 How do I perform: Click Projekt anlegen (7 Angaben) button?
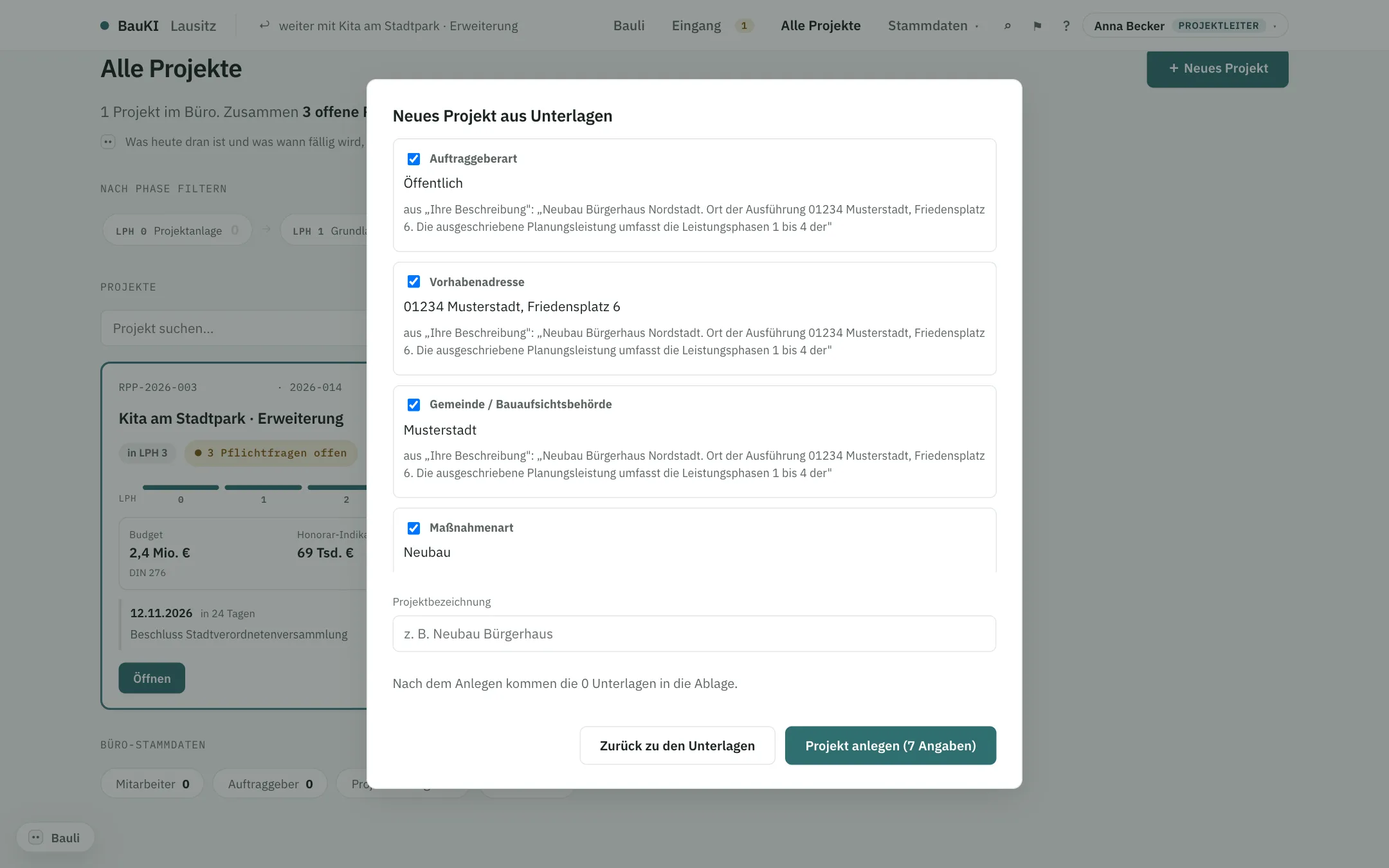pyautogui.click(x=890, y=745)
